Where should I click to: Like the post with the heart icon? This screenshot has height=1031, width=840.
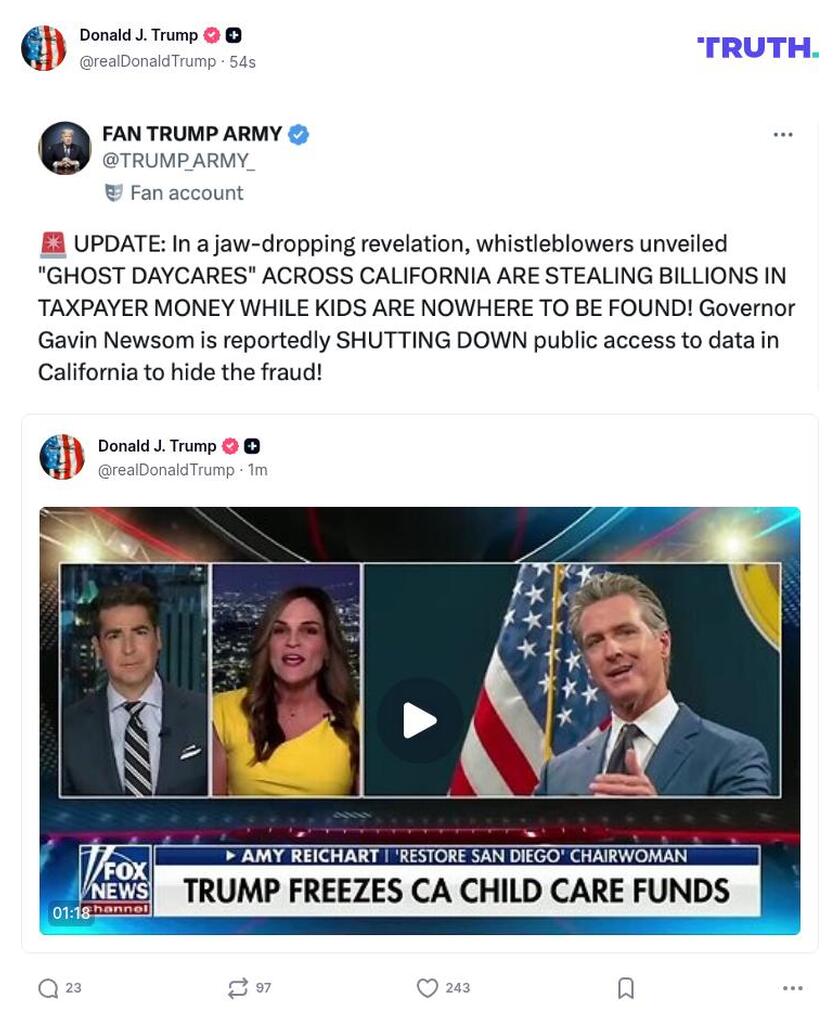pos(427,988)
